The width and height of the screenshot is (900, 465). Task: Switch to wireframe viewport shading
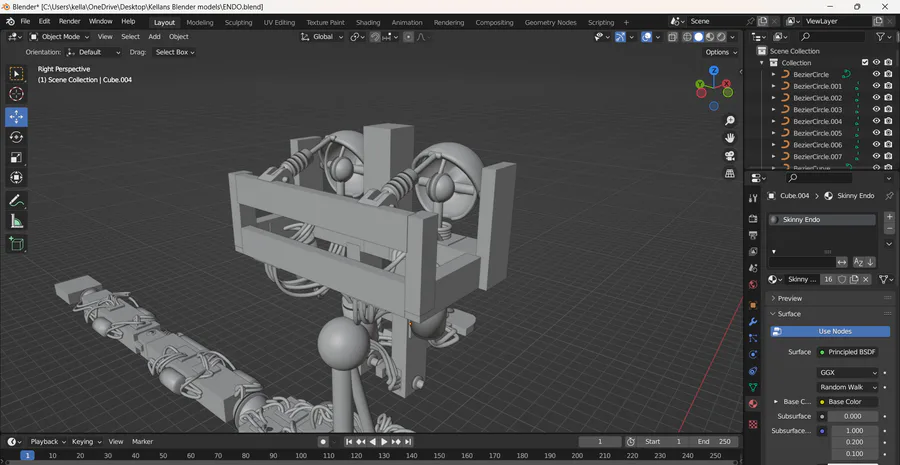point(687,37)
